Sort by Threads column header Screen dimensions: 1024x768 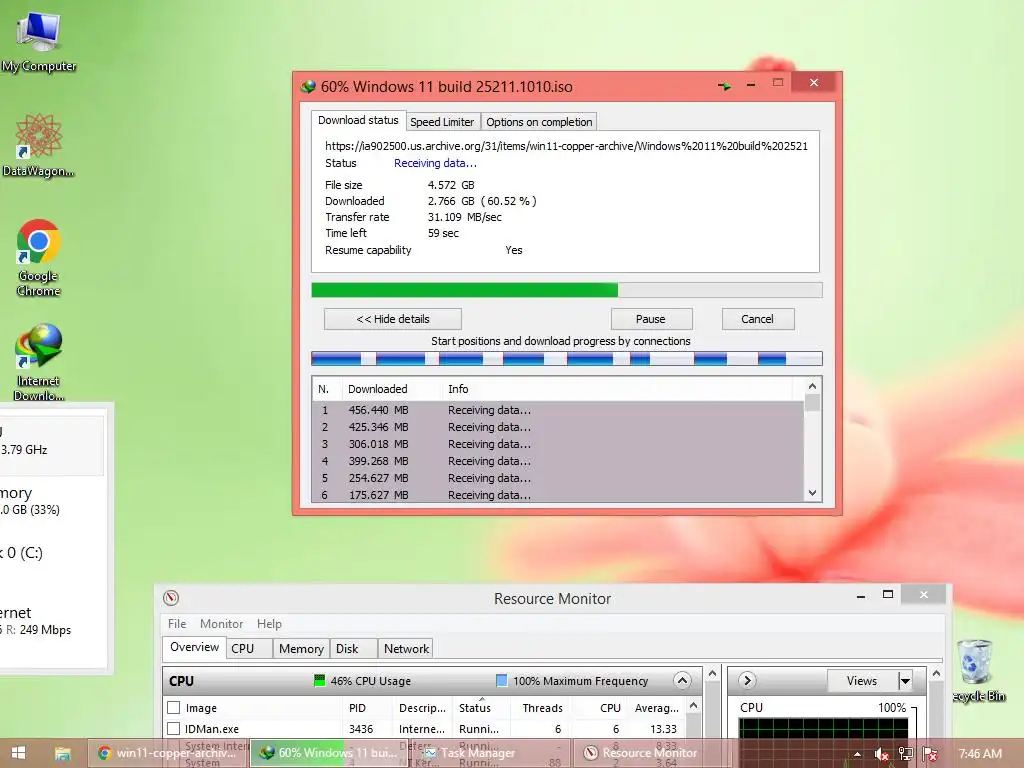coord(542,708)
